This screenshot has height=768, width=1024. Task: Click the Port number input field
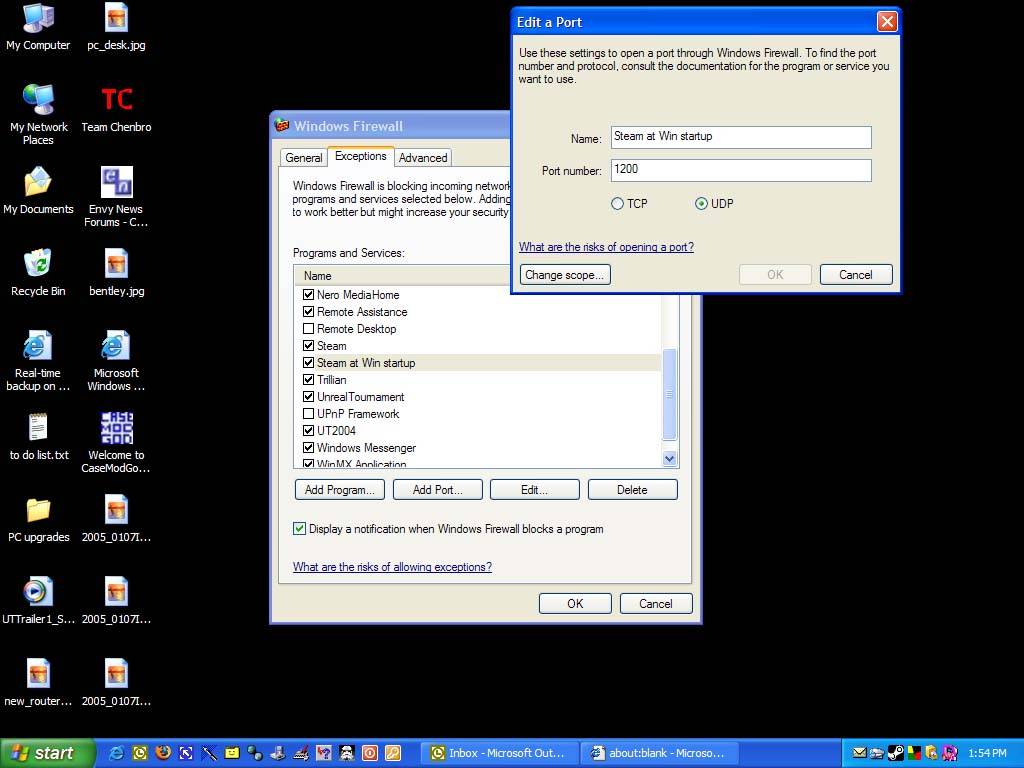click(x=741, y=170)
